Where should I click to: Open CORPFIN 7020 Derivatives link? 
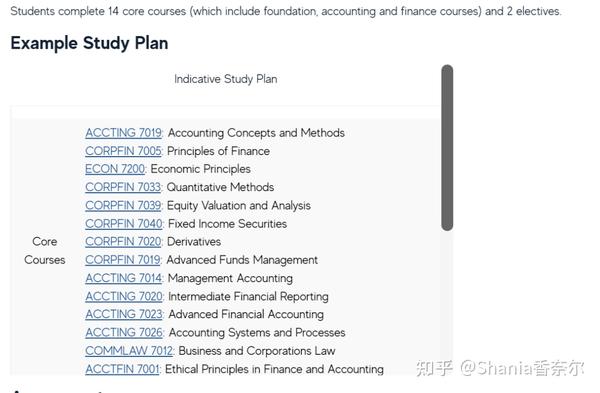123,241
